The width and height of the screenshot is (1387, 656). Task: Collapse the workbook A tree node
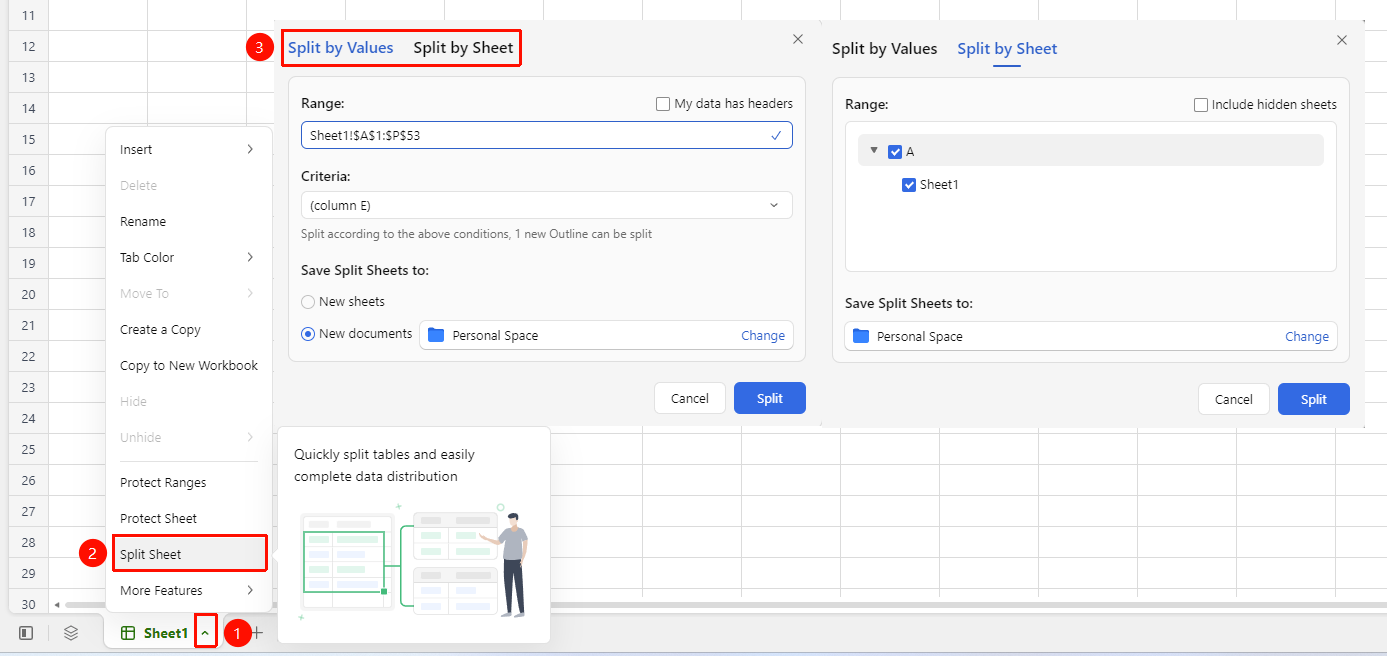point(874,151)
